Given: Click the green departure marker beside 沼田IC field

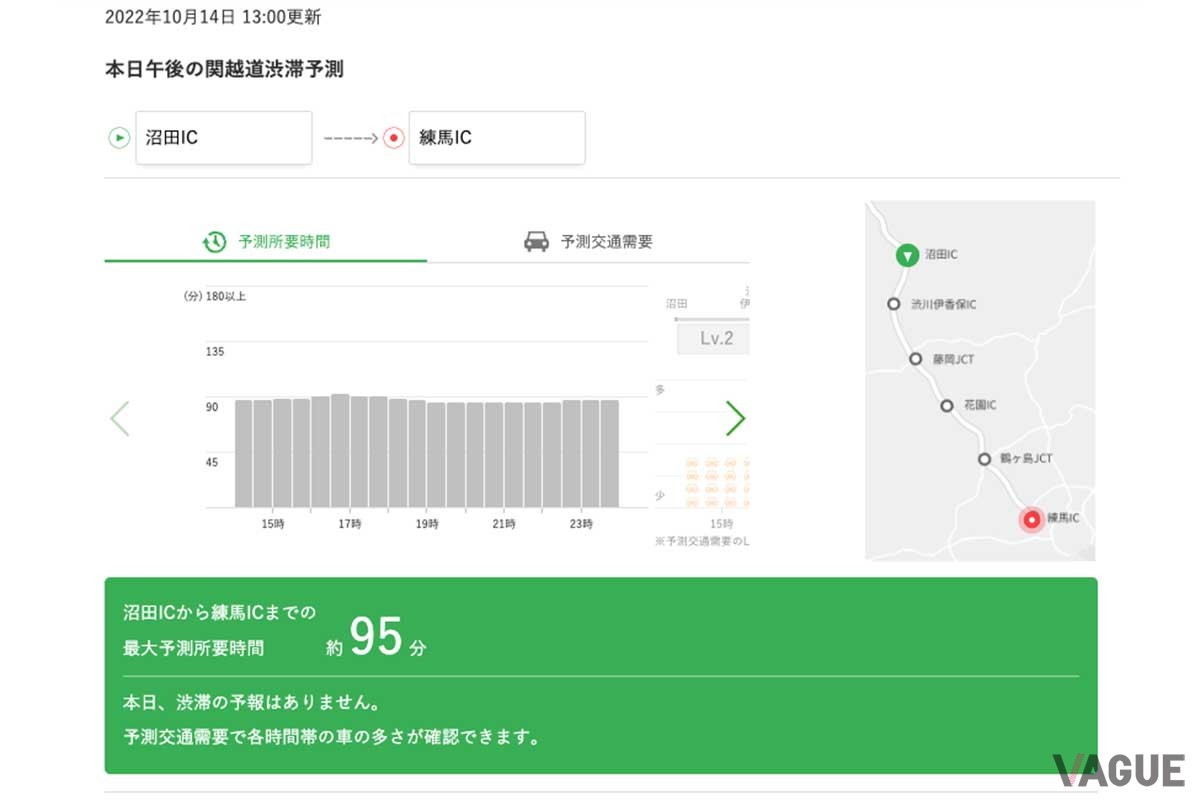Looking at the screenshot, I should pos(121,138).
